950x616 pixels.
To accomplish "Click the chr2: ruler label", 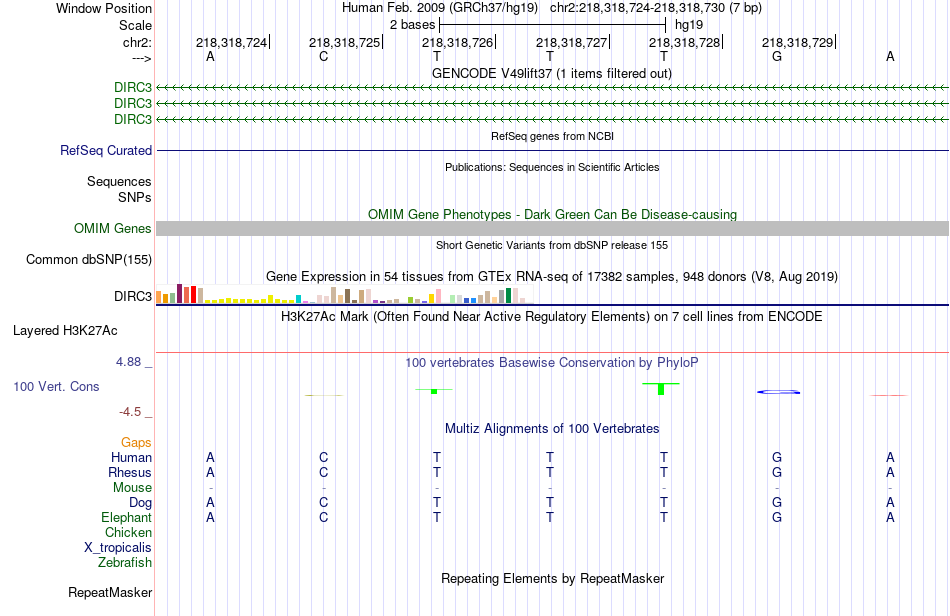I will 137,42.
